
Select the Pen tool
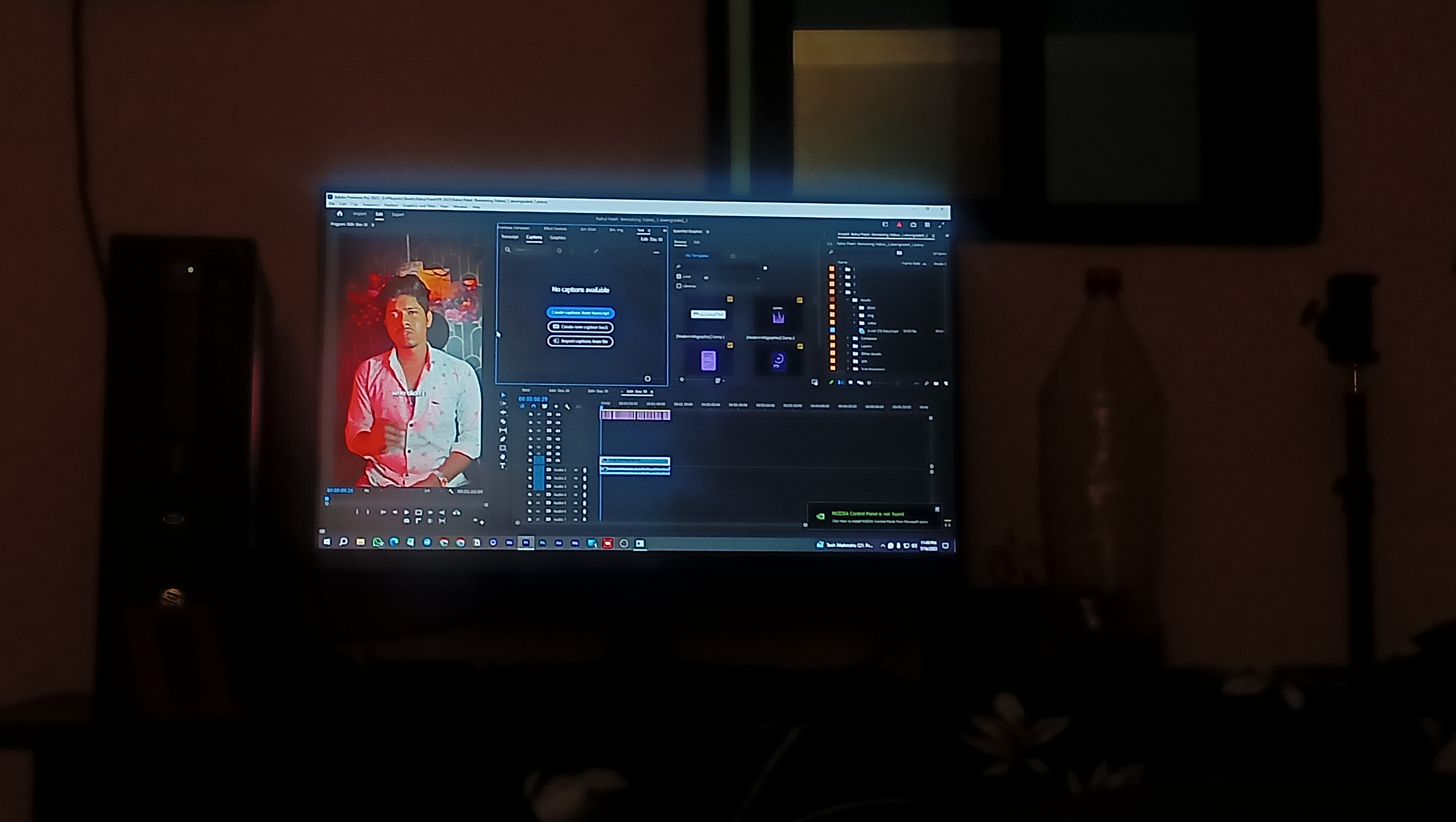pyautogui.click(x=503, y=440)
